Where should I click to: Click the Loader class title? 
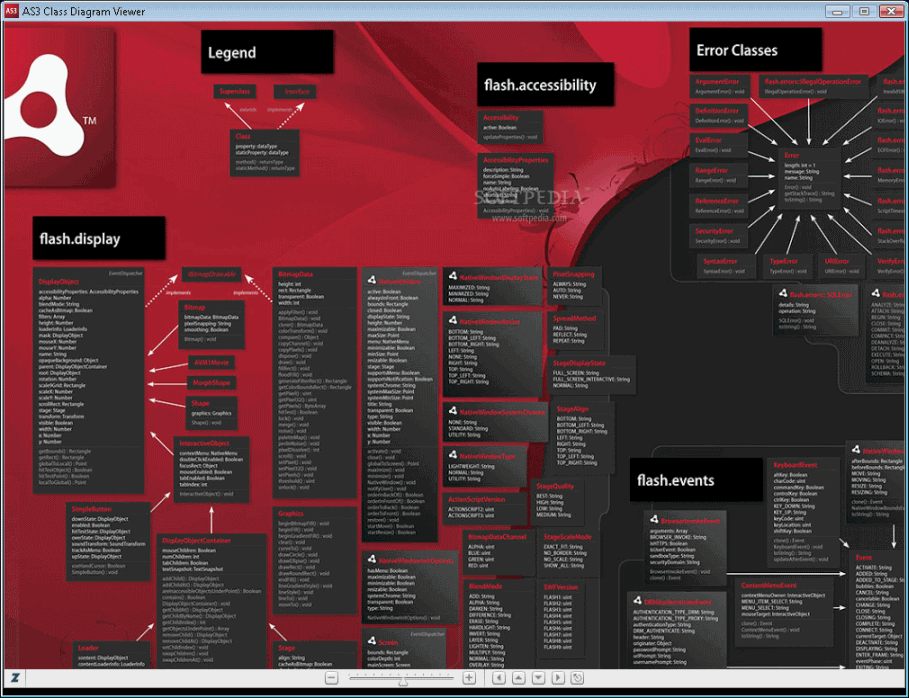pyautogui.click(x=88, y=648)
